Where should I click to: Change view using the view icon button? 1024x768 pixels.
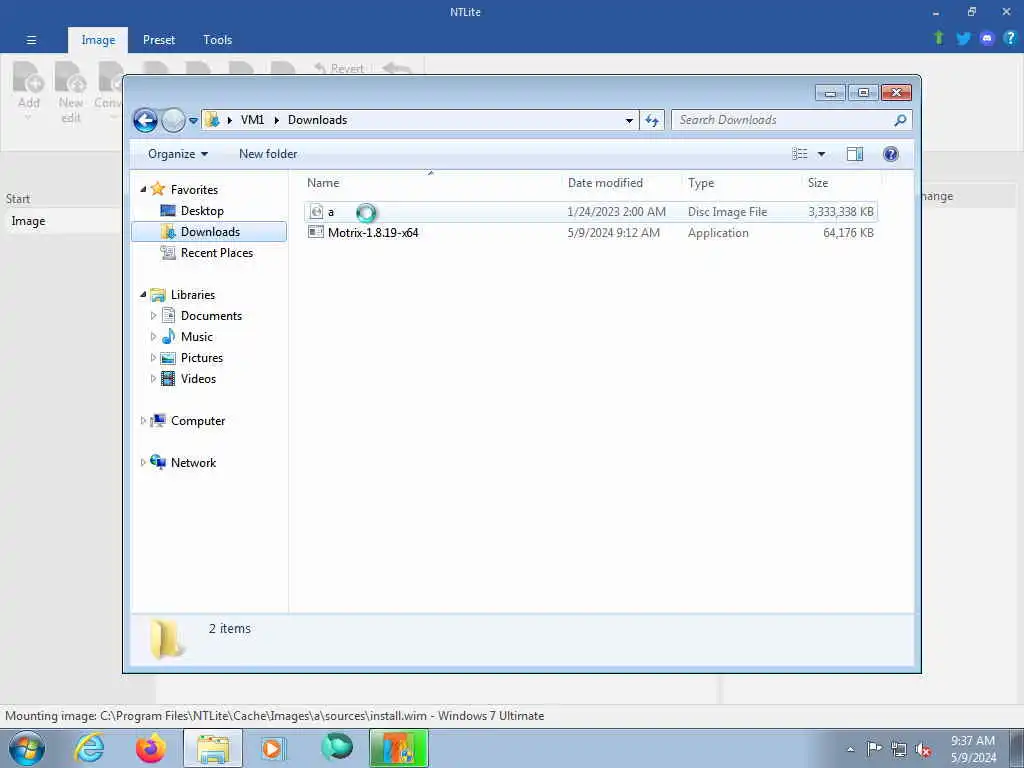pos(800,154)
